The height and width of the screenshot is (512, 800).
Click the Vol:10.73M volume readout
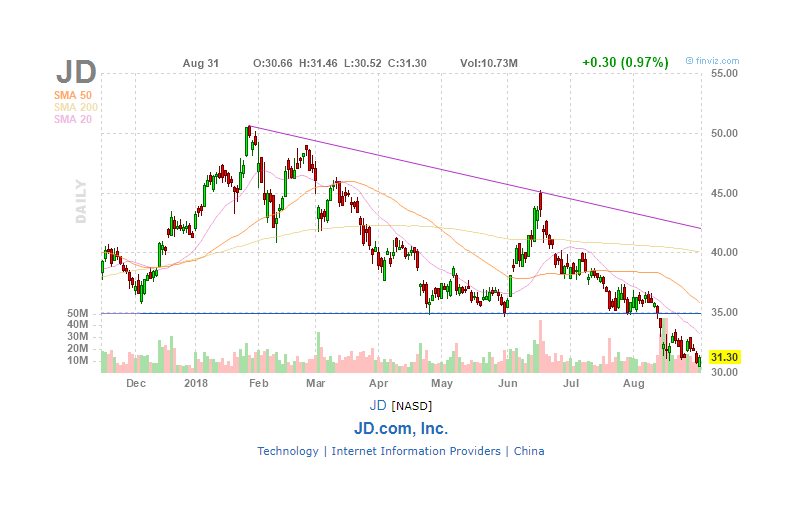(x=489, y=63)
